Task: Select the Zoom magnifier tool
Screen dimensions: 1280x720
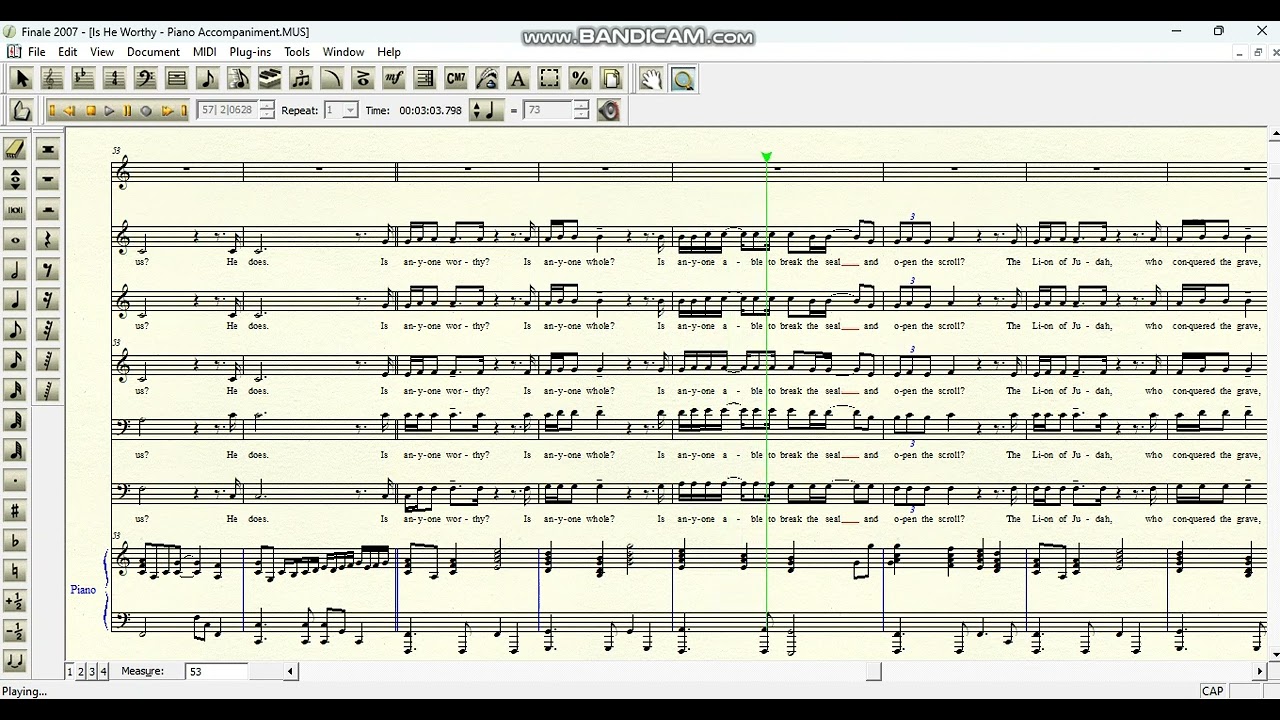Action: 683,79
